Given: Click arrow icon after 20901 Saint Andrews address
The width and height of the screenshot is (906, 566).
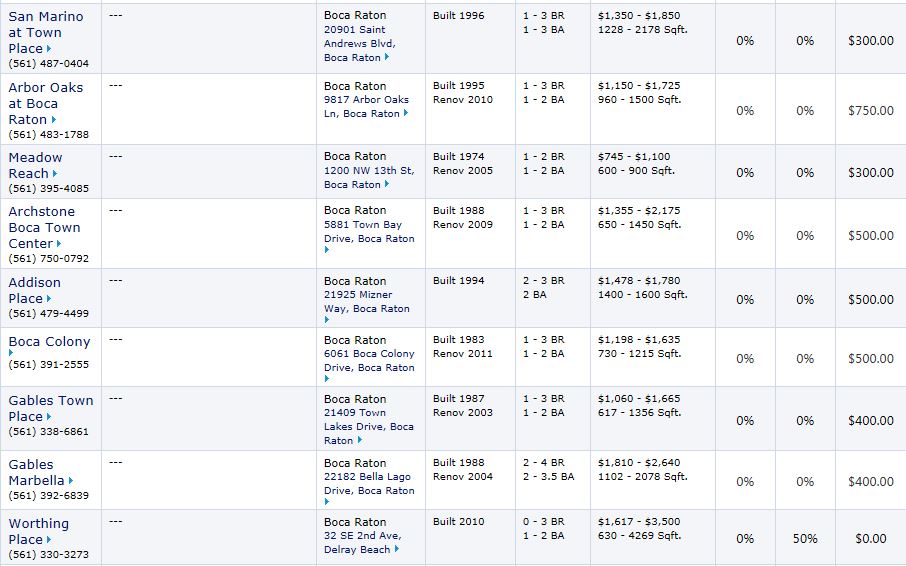Looking at the screenshot, I should coord(387,57).
